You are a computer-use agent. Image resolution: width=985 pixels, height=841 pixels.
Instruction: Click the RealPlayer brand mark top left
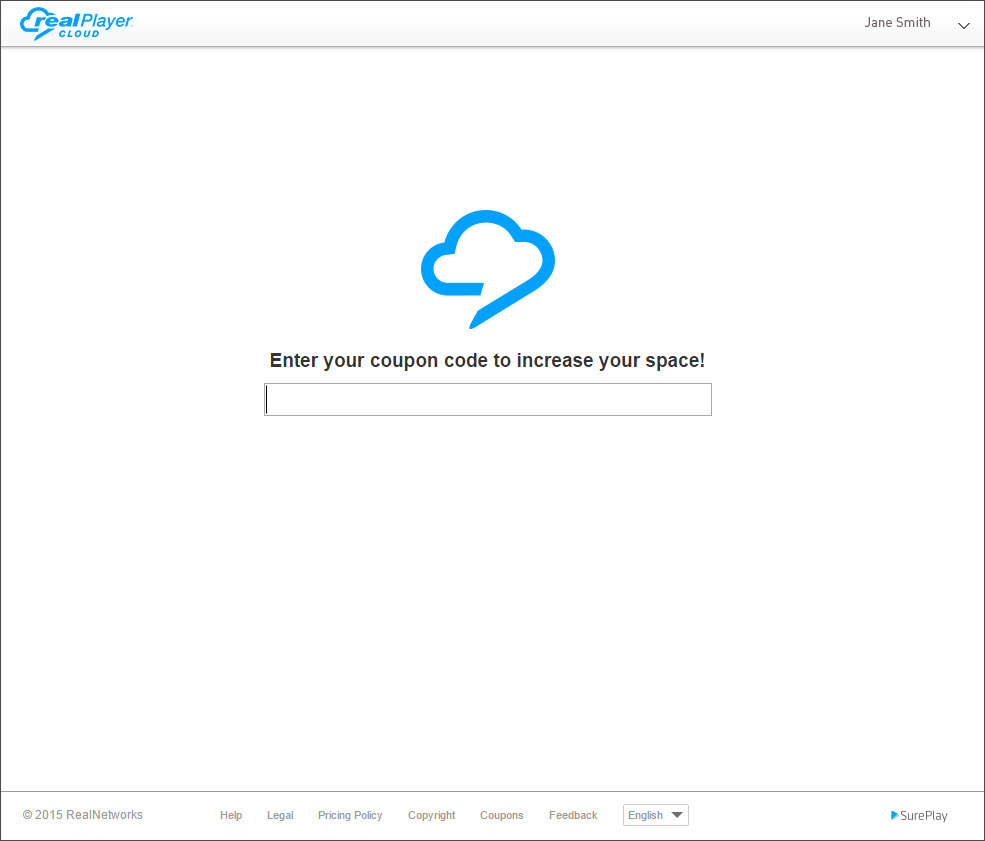pos(75,22)
